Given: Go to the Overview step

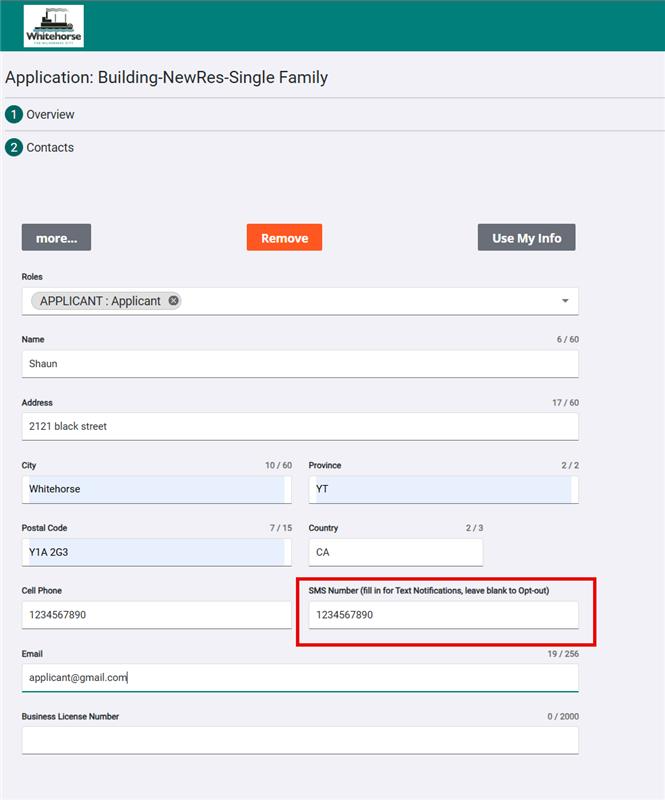Looking at the screenshot, I should [x=50, y=115].
